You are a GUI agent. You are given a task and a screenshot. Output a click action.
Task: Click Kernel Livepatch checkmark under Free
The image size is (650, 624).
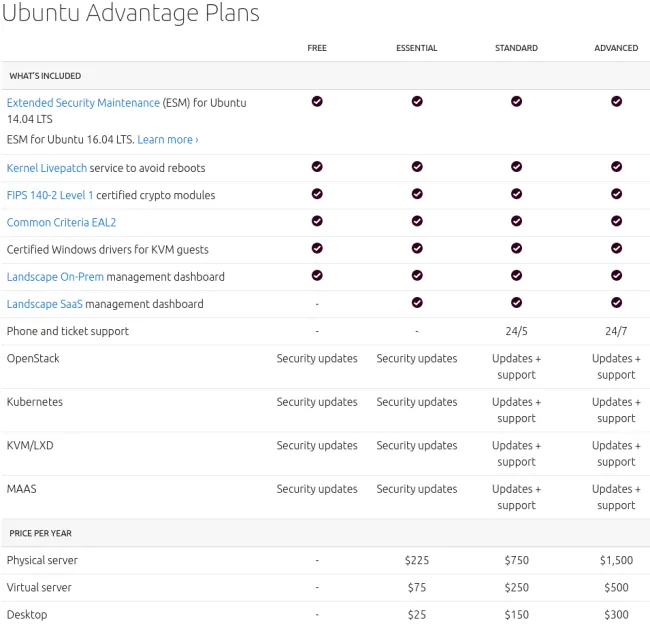(x=317, y=167)
